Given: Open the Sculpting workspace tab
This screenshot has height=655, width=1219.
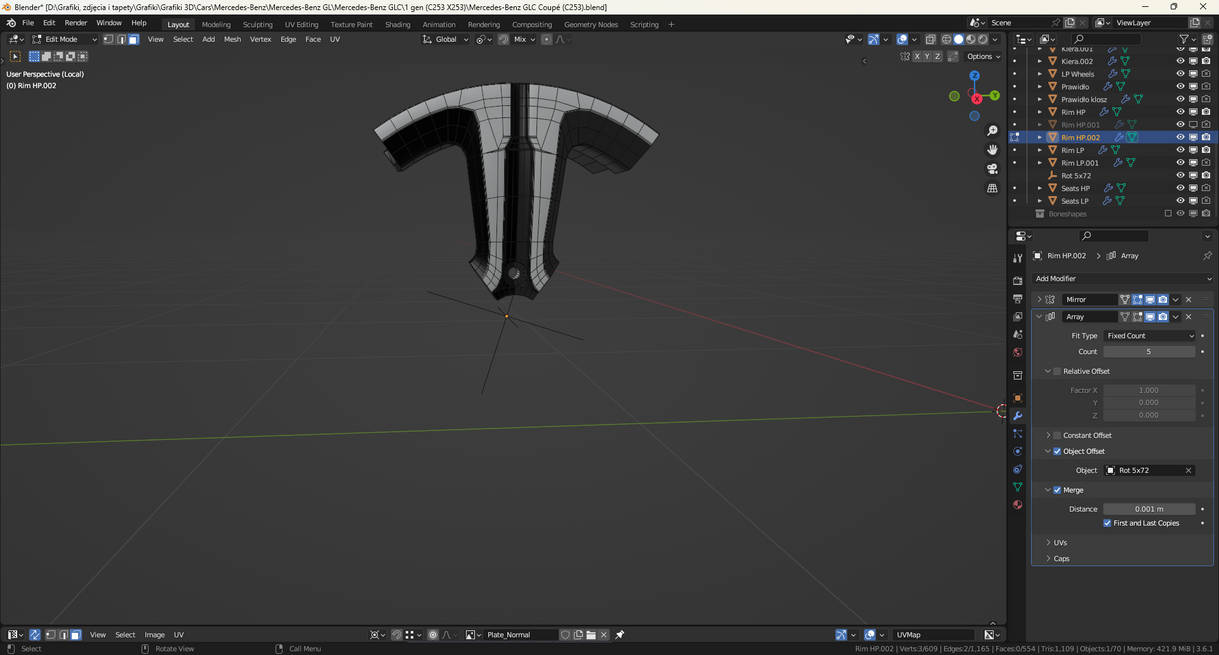Looking at the screenshot, I should (257, 24).
